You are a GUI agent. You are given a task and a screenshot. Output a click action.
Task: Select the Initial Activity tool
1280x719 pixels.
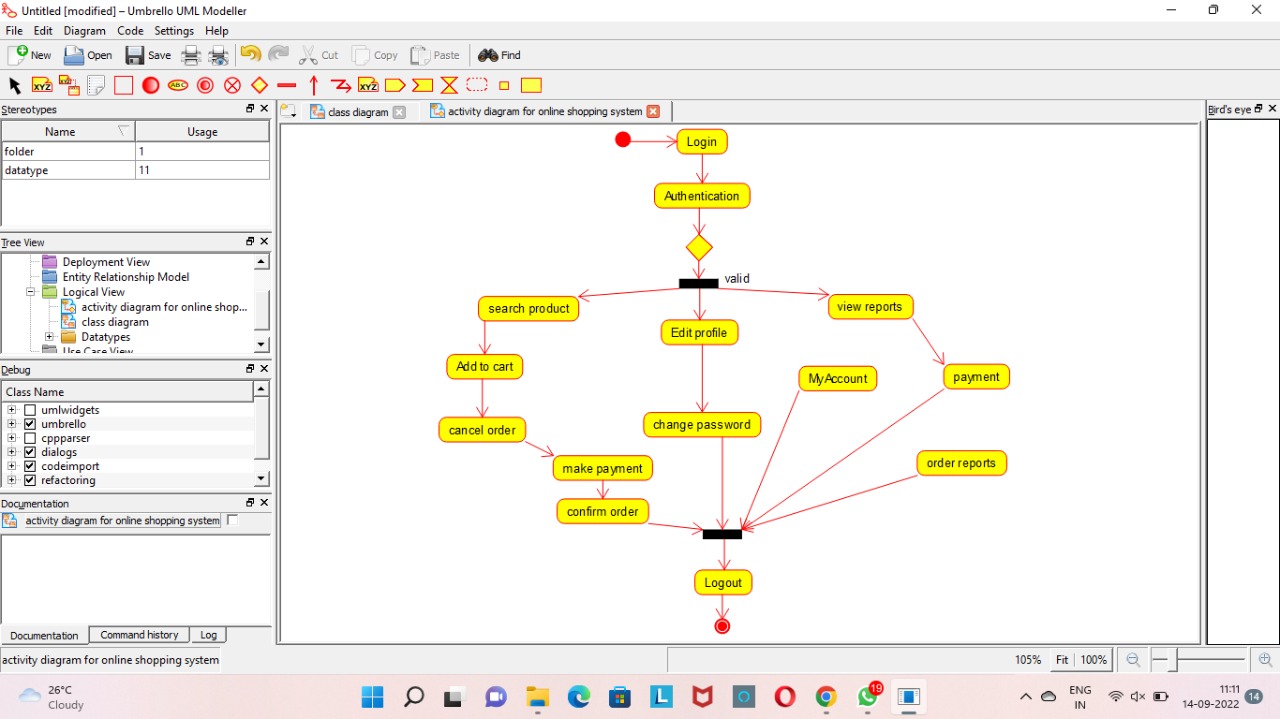click(x=150, y=85)
